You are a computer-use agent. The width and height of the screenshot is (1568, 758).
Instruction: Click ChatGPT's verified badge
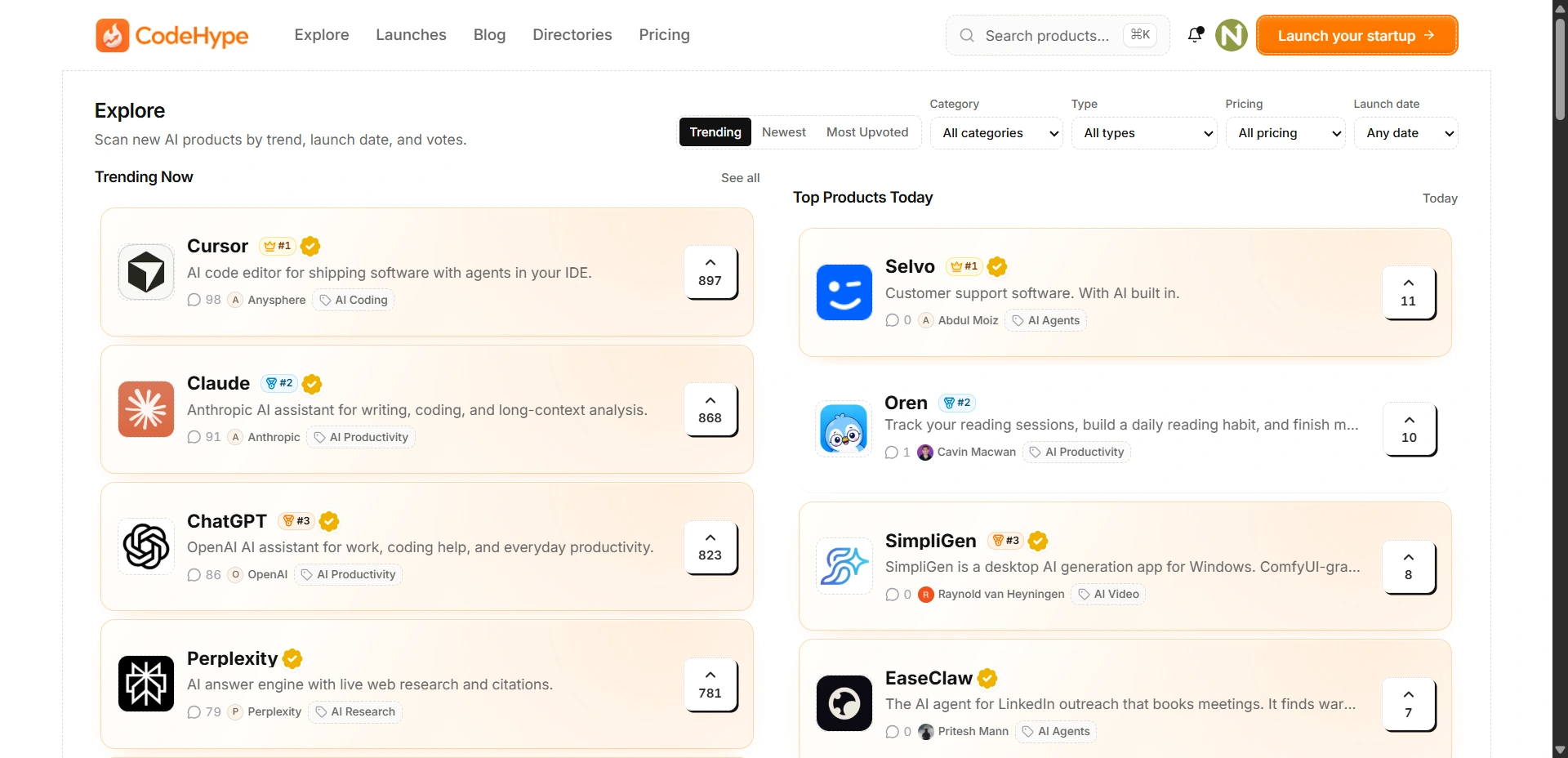(x=329, y=521)
